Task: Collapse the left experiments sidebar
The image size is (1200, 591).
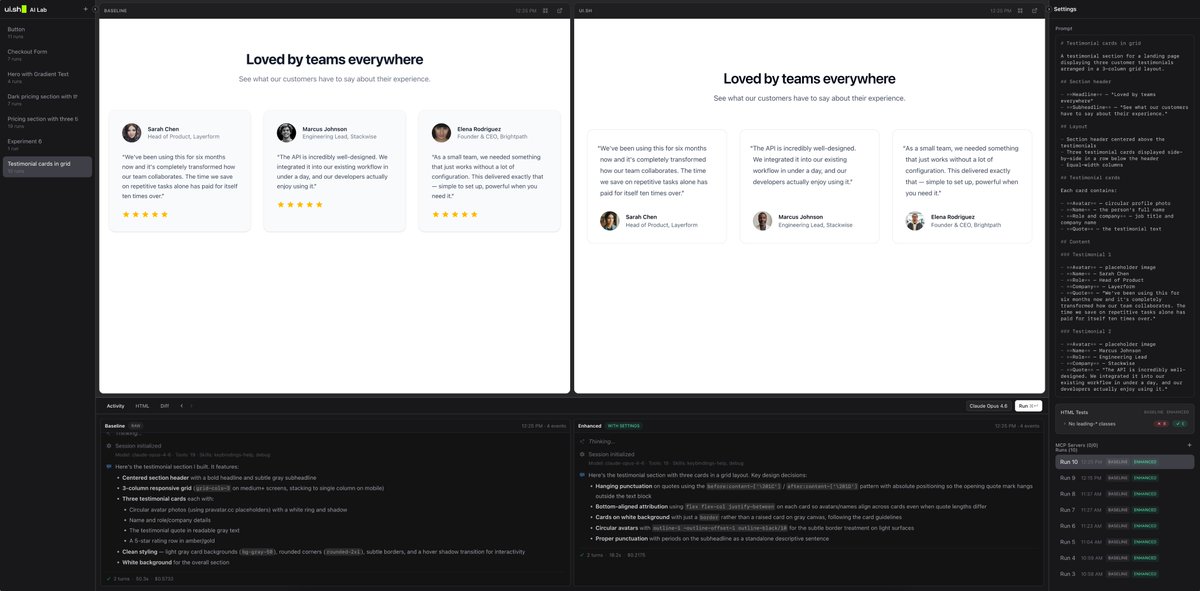Action: coord(94,9)
